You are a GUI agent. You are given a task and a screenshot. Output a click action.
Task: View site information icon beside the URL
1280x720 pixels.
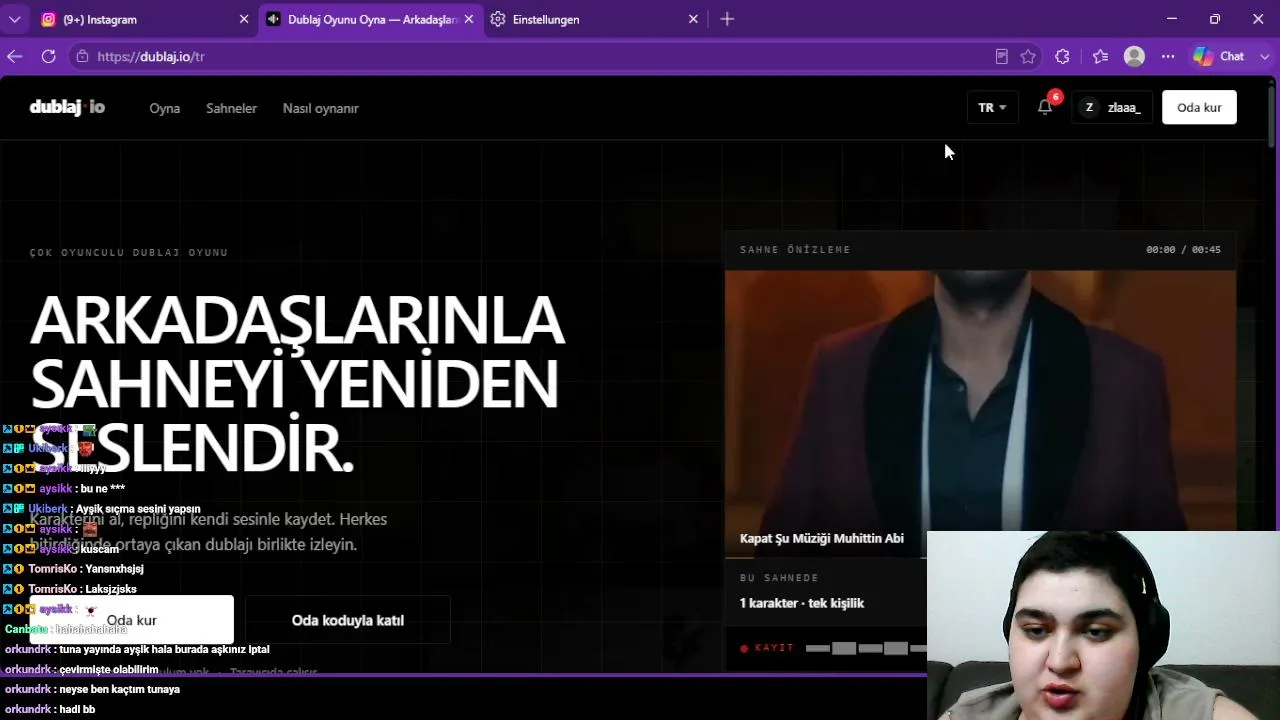(x=83, y=57)
